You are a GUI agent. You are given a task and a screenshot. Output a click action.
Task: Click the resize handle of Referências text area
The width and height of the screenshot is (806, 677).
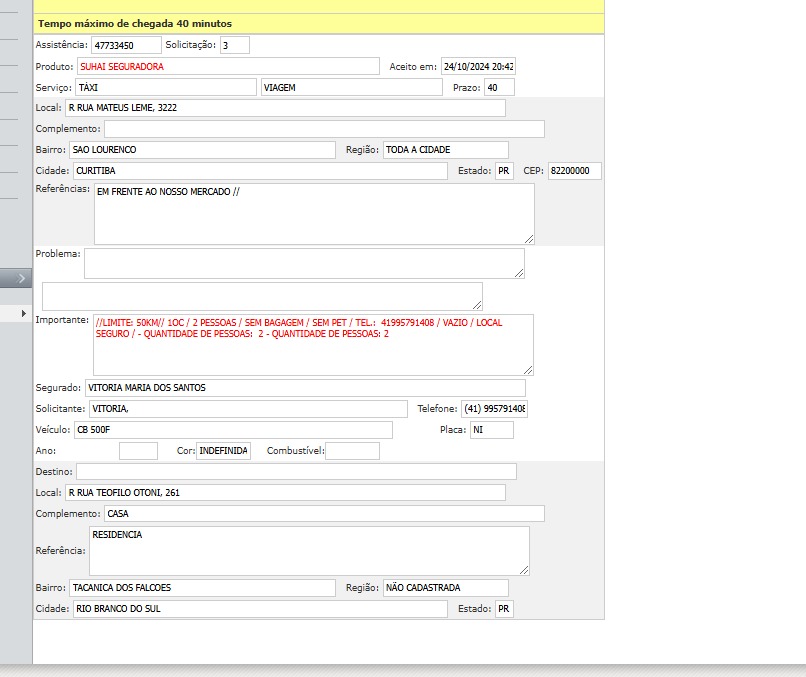(x=529, y=239)
